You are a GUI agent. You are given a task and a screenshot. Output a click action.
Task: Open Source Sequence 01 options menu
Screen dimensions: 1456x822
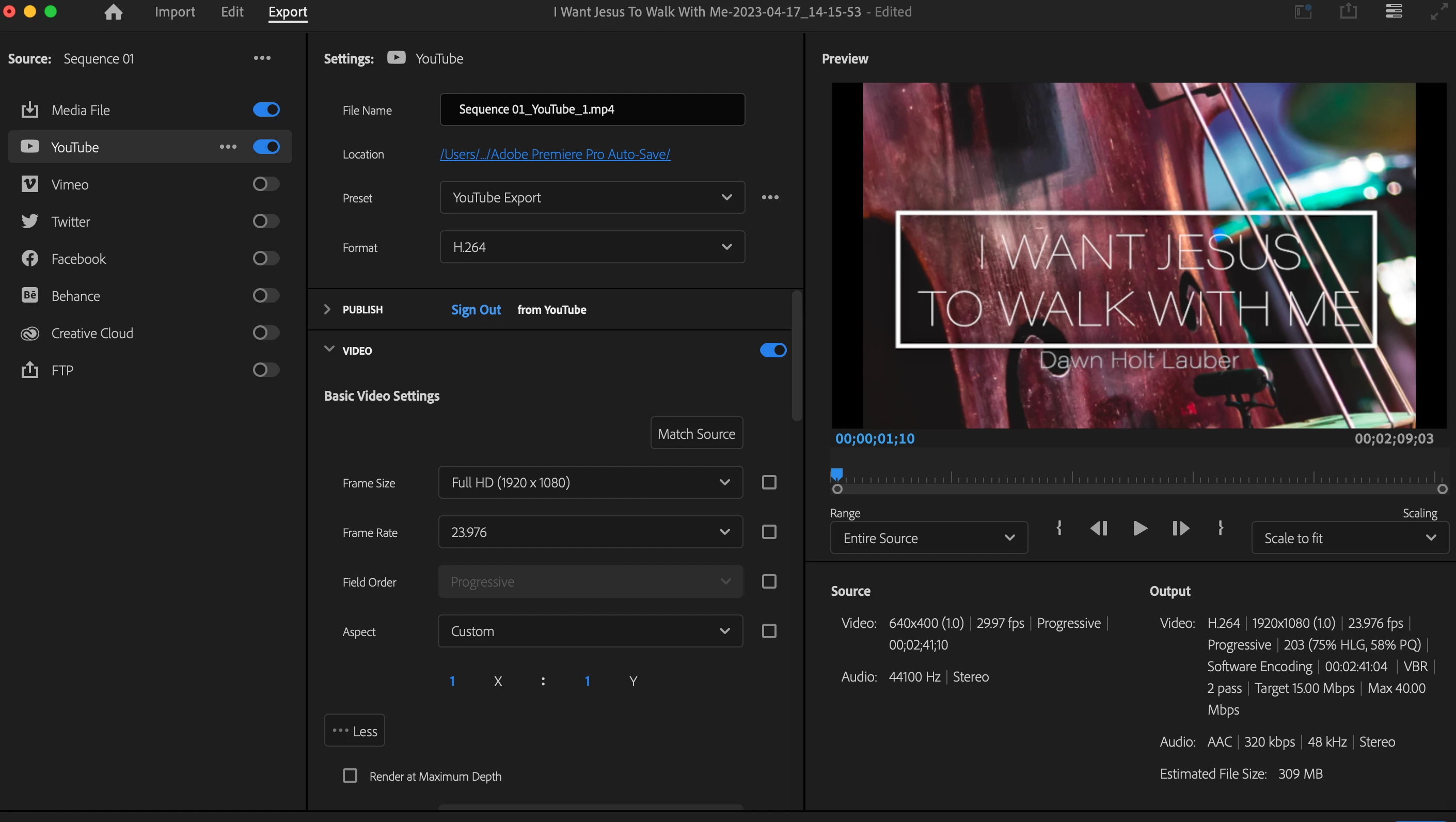tap(262, 58)
